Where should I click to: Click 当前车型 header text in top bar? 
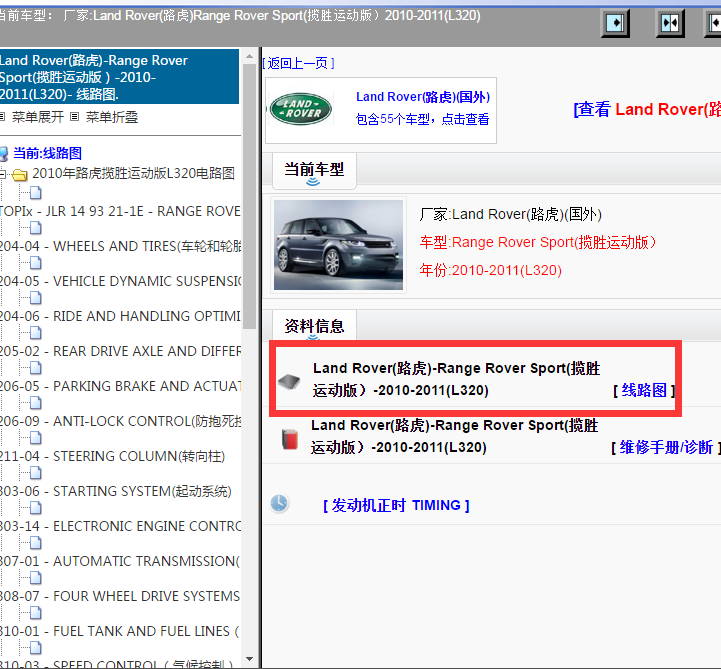239,16
